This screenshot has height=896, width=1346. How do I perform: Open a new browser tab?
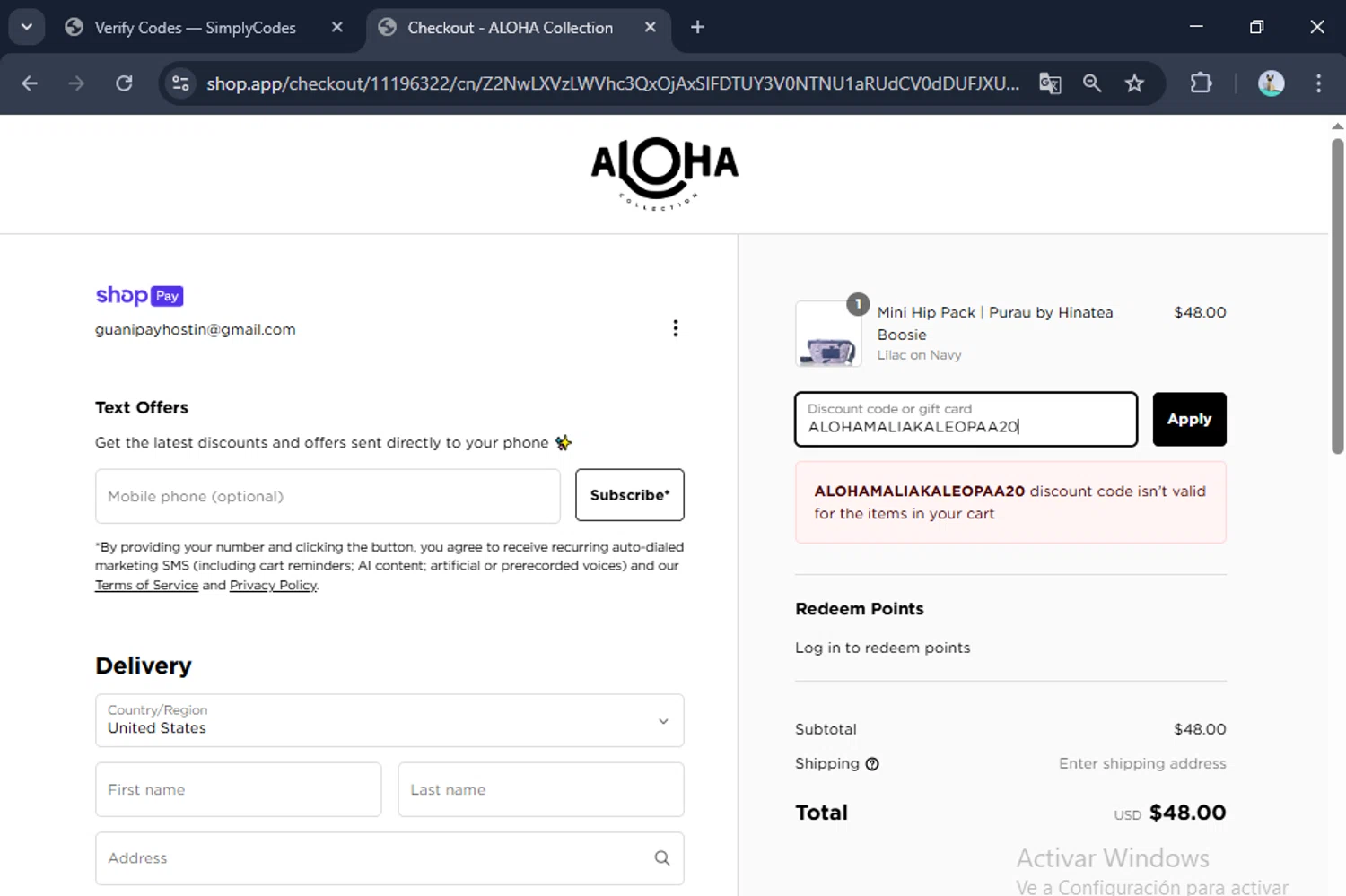coord(697,27)
